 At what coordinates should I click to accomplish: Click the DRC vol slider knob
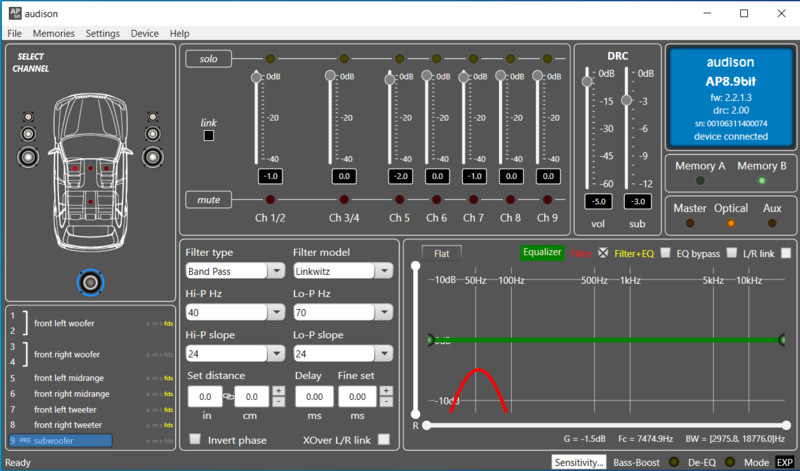[587, 81]
